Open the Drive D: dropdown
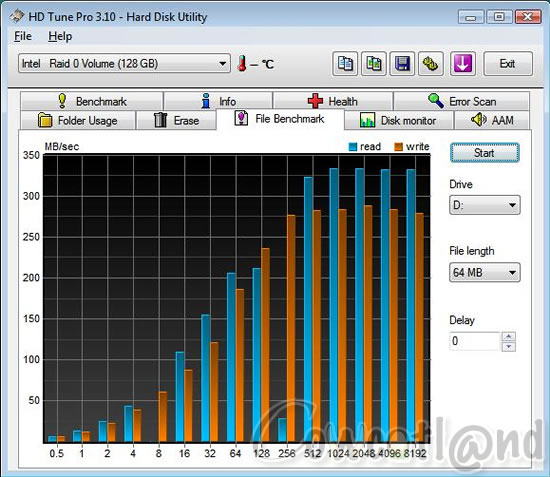The height and width of the screenshot is (477, 550). click(485, 205)
